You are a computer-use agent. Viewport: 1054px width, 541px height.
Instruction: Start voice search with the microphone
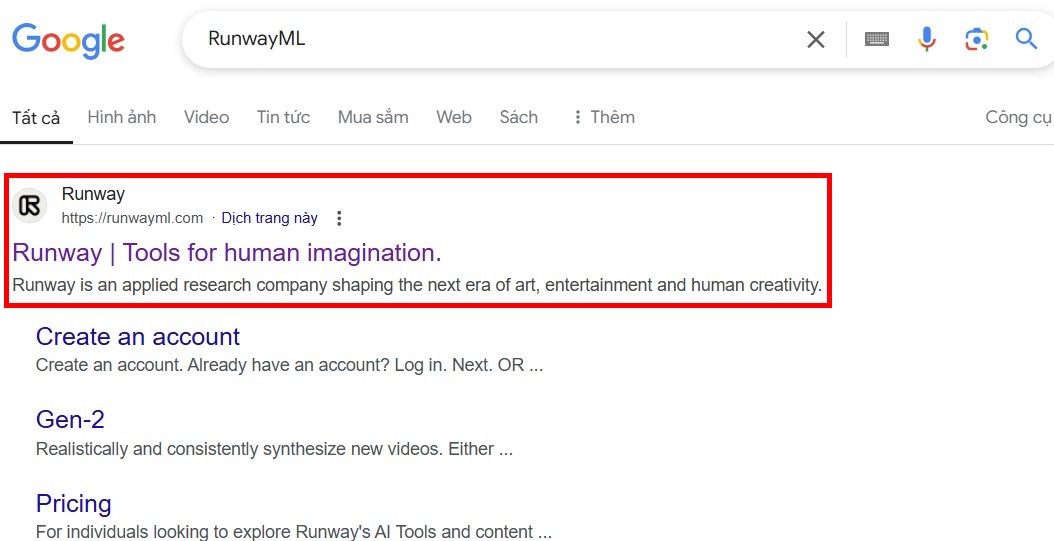tap(927, 39)
